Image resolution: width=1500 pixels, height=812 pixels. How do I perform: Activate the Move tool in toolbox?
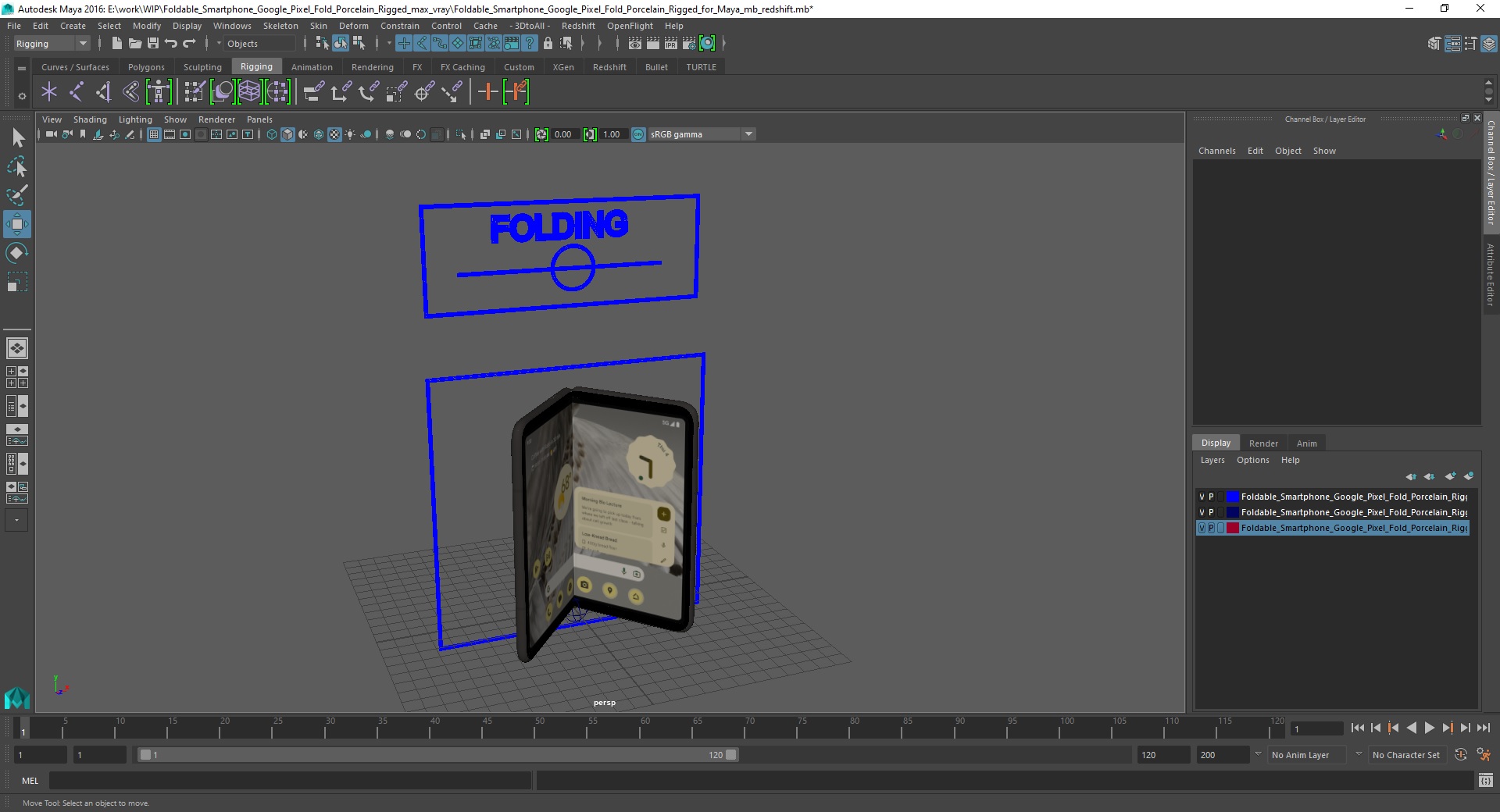(x=17, y=224)
